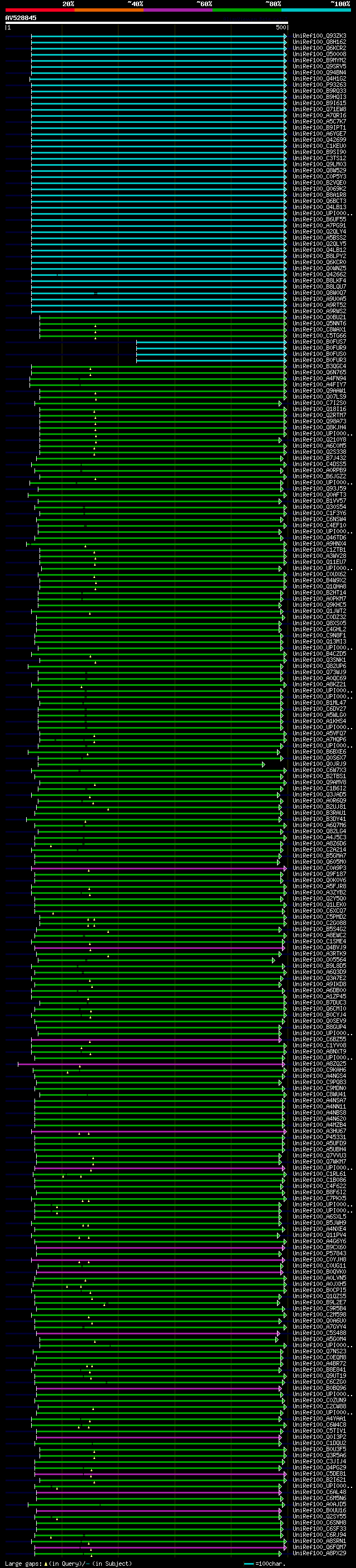Image resolution: width=356 pixels, height=1568 pixels.
Task: Select label UniRef100_B7DUC3
Action: pos(319,1002)
